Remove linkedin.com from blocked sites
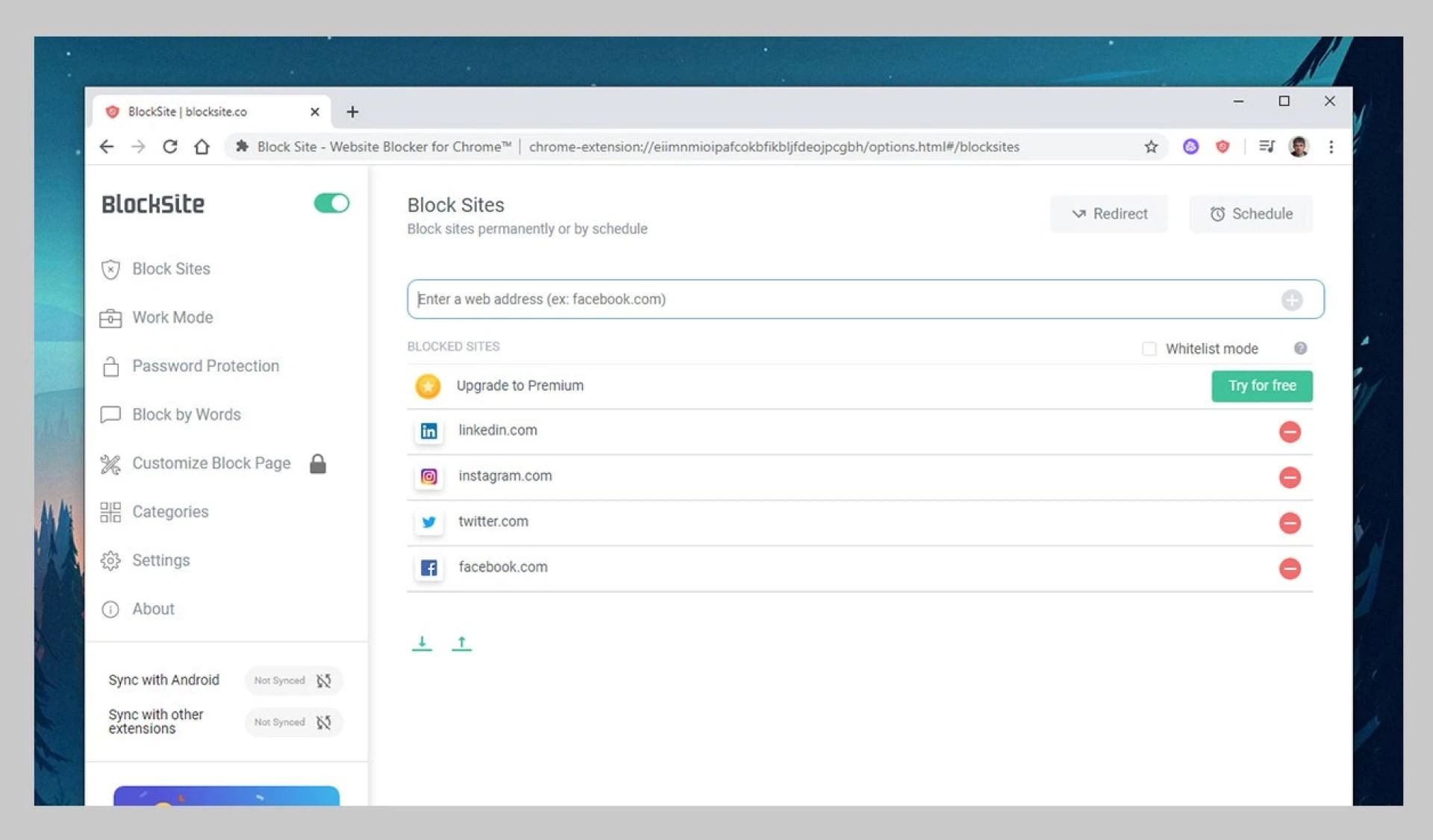The image size is (1433, 840). 1289,432
